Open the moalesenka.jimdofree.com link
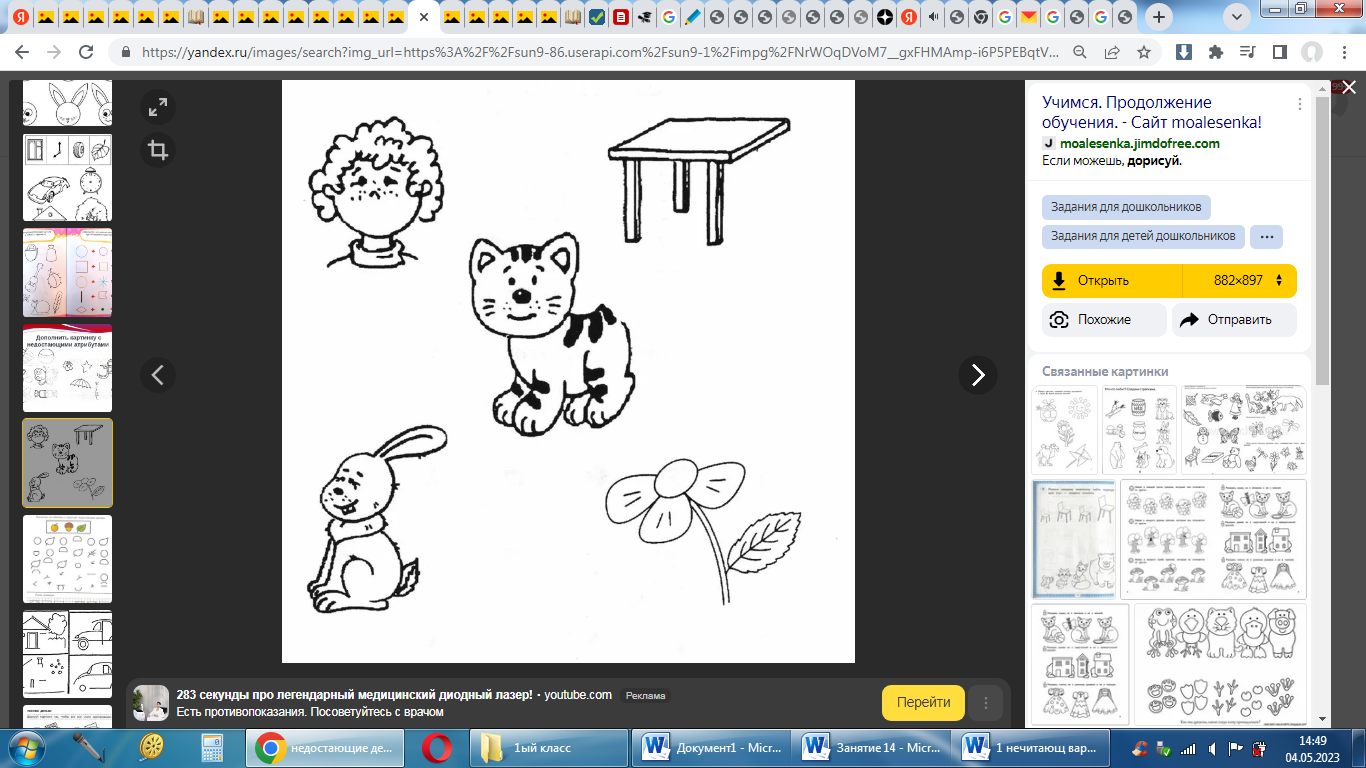The height and width of the screenshot is (768, 1366). 1139,143
